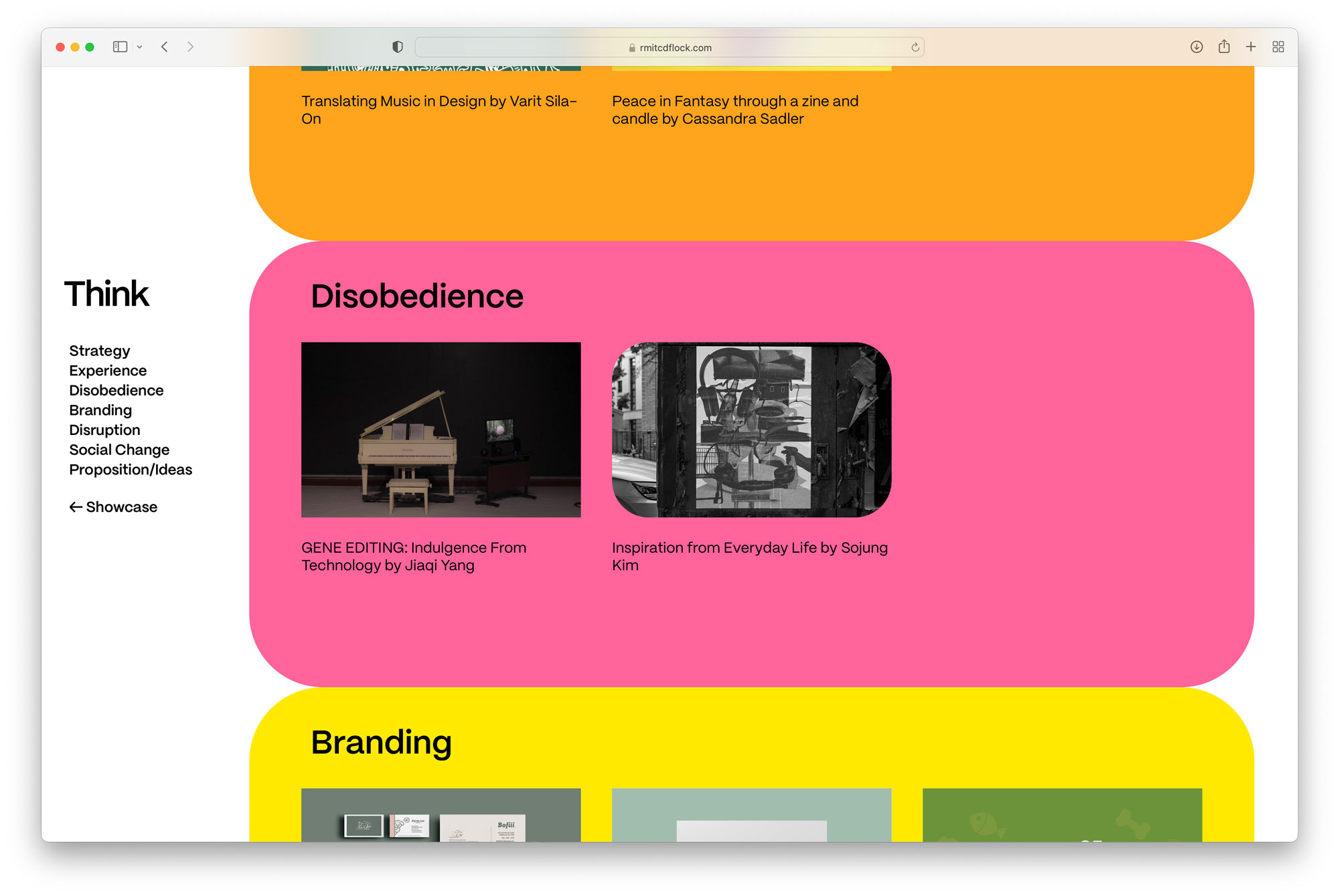Viewport: 1339px width, 896px height.
Task: Open the black-and-white collage poster thumbnail
Action: click(x=751, y=430)
